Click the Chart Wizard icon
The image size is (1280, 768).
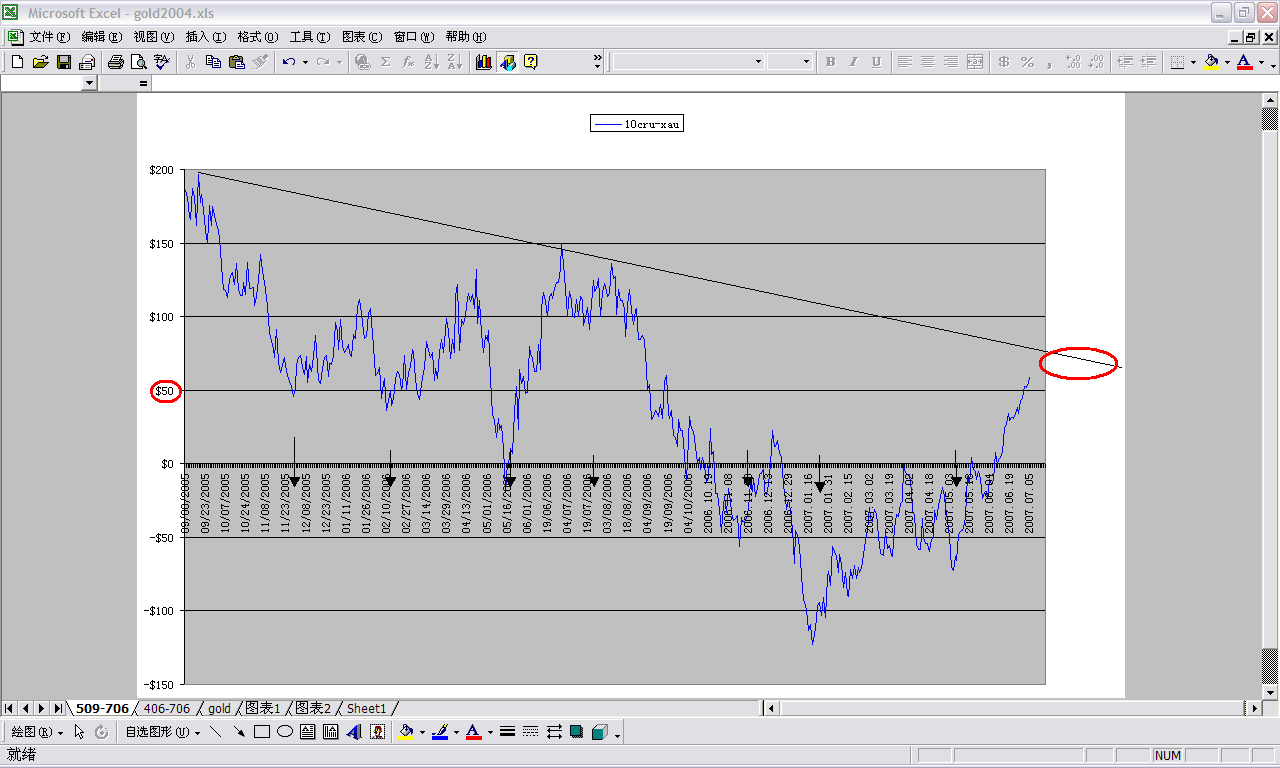(484, 62)
